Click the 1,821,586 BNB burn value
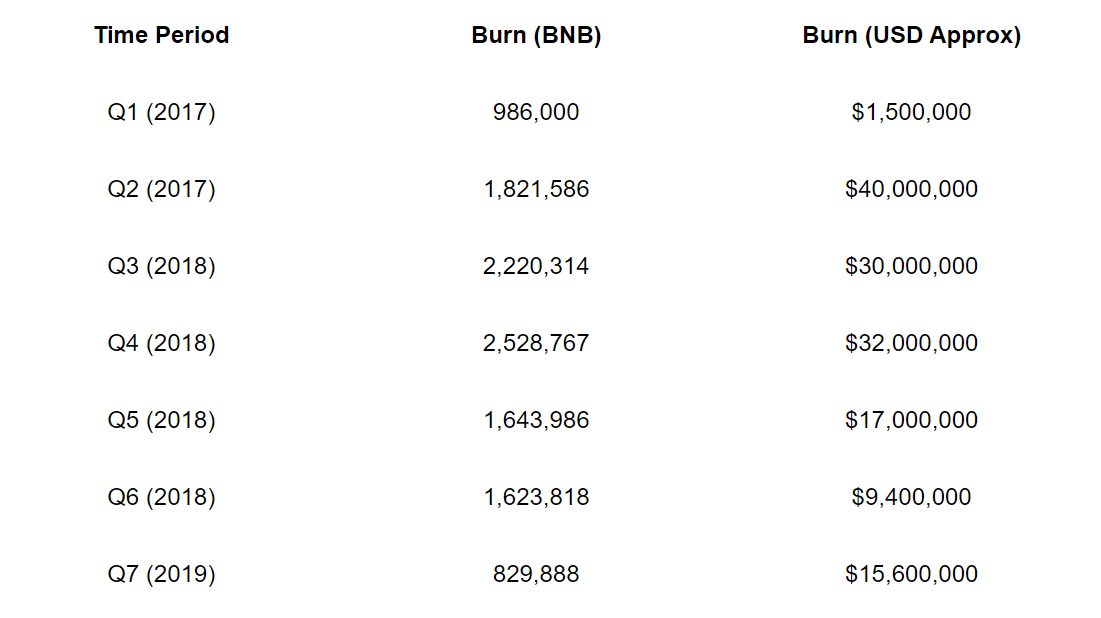 click(x=536, y=189)
